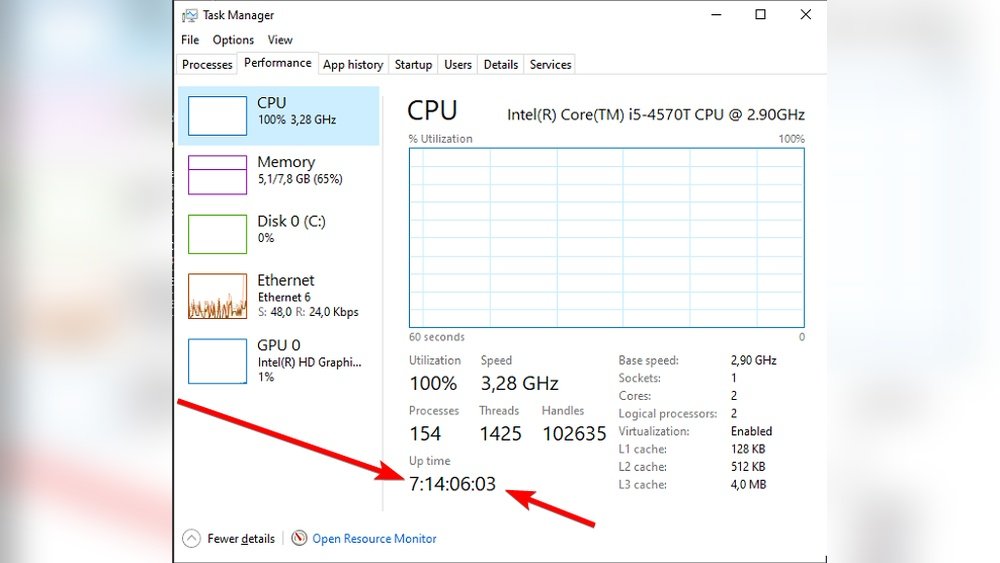Go to the Startup tab
This screenshot has width=1000, height=563.
(413, 65)
